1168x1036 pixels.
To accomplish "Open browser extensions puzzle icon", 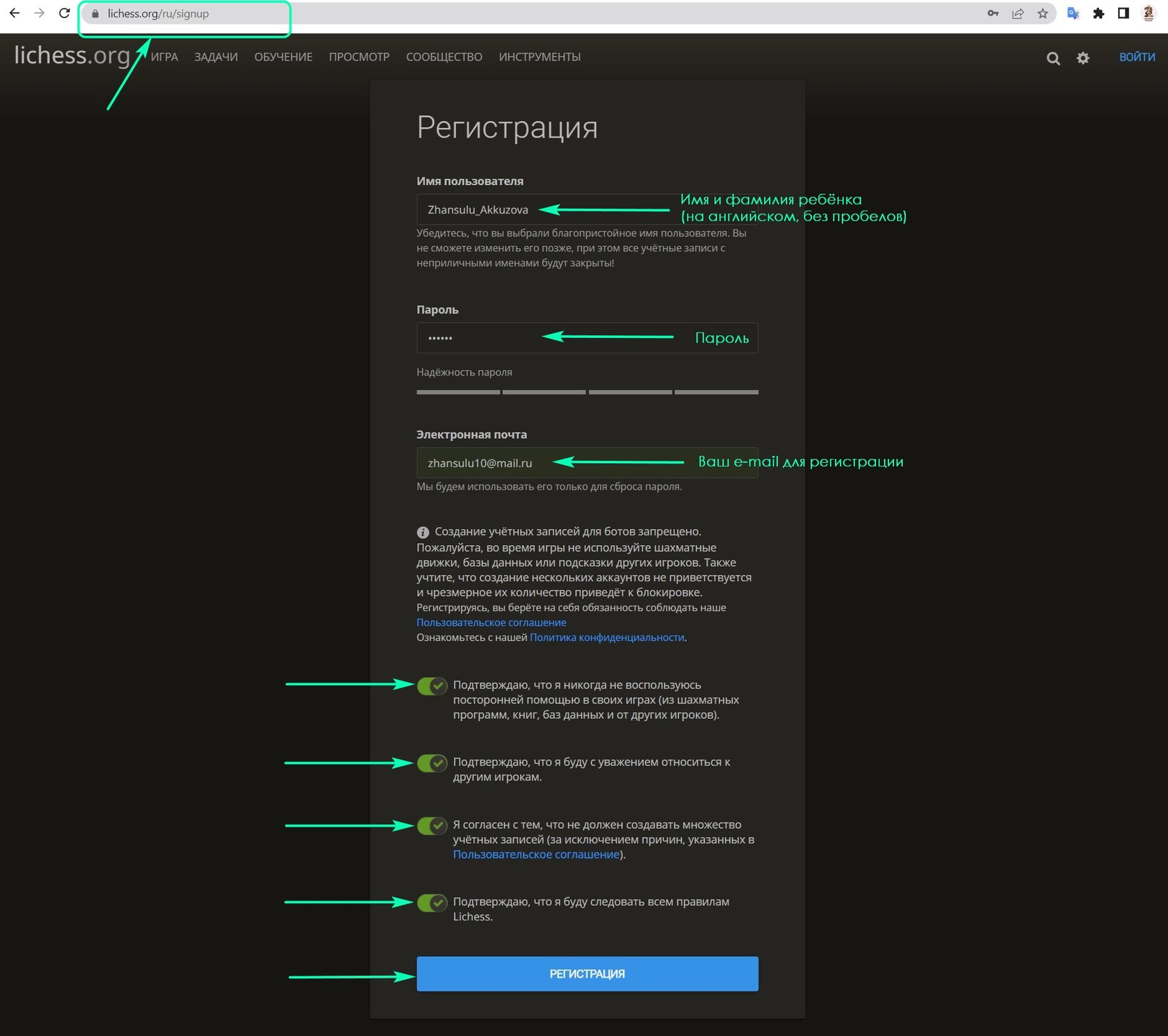I will (1098, 13).
